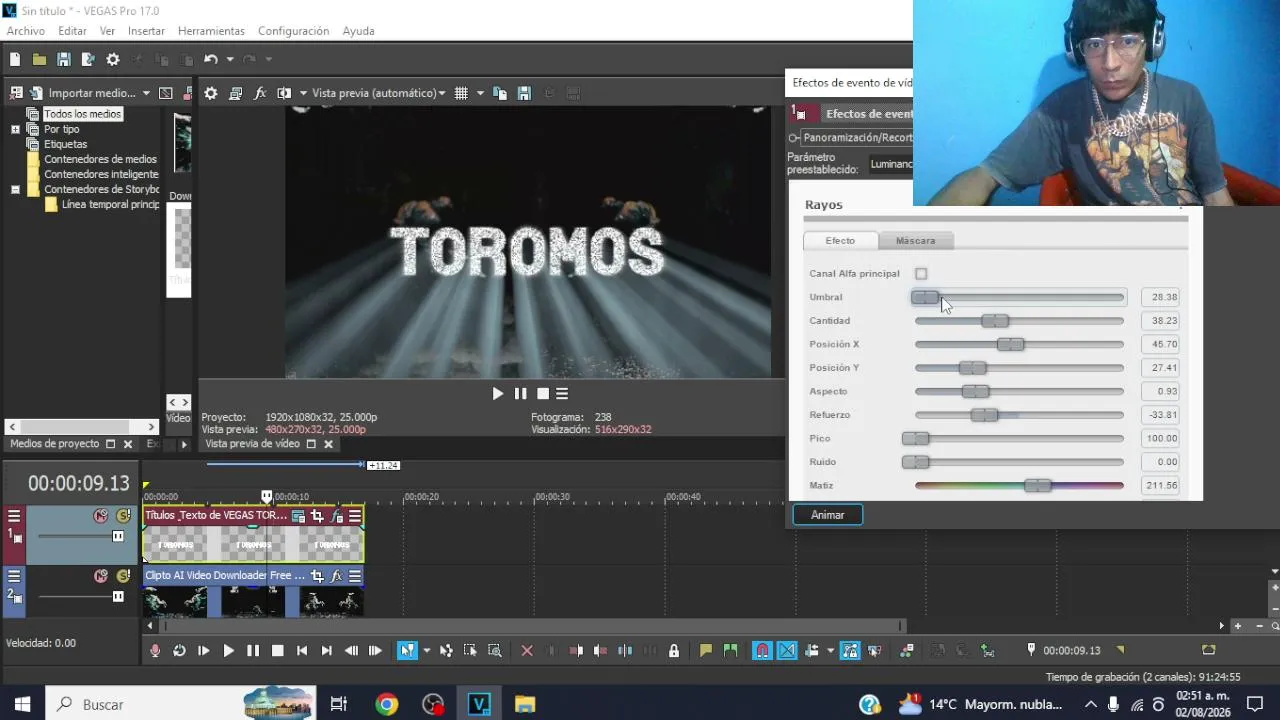
Task: Mute video track 2
Action: point(100,576)
